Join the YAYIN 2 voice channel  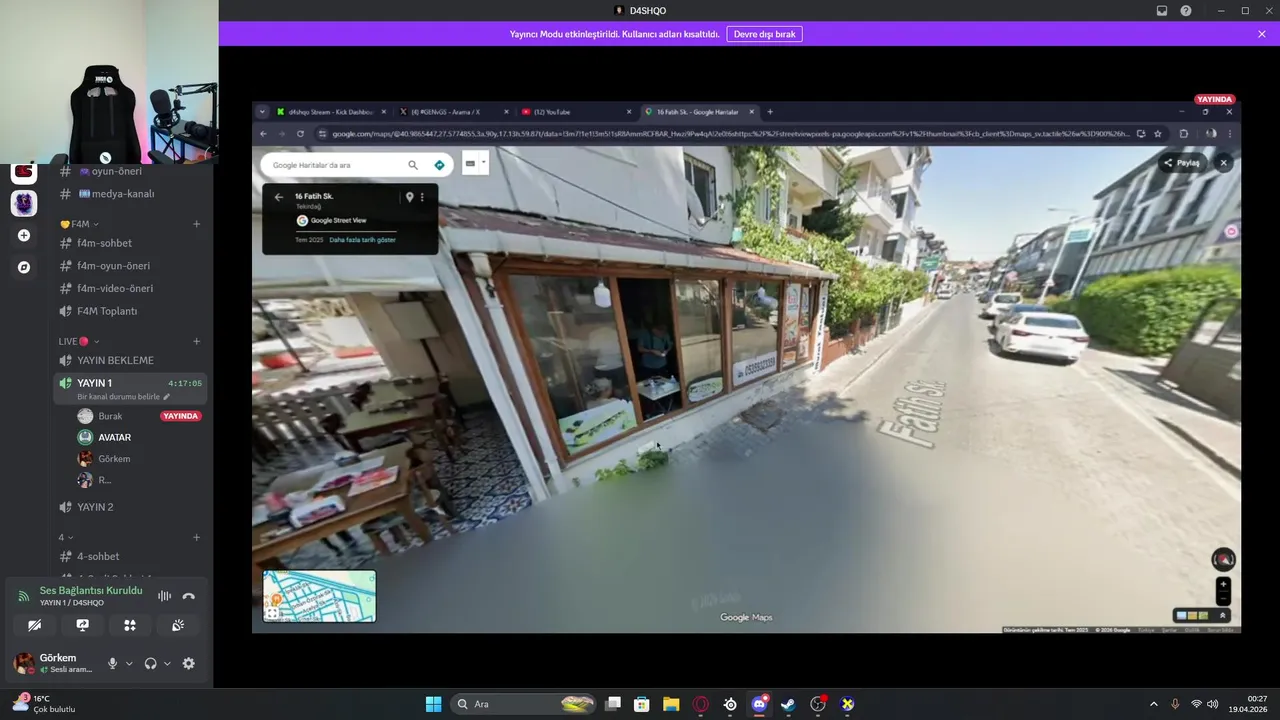[130, 507]
